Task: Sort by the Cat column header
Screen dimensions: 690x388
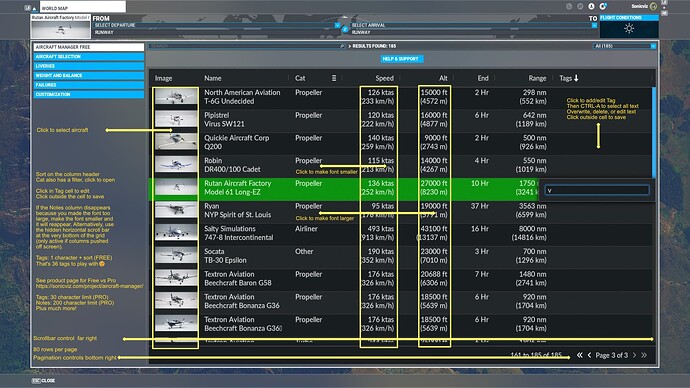Action: click(300, 78)
